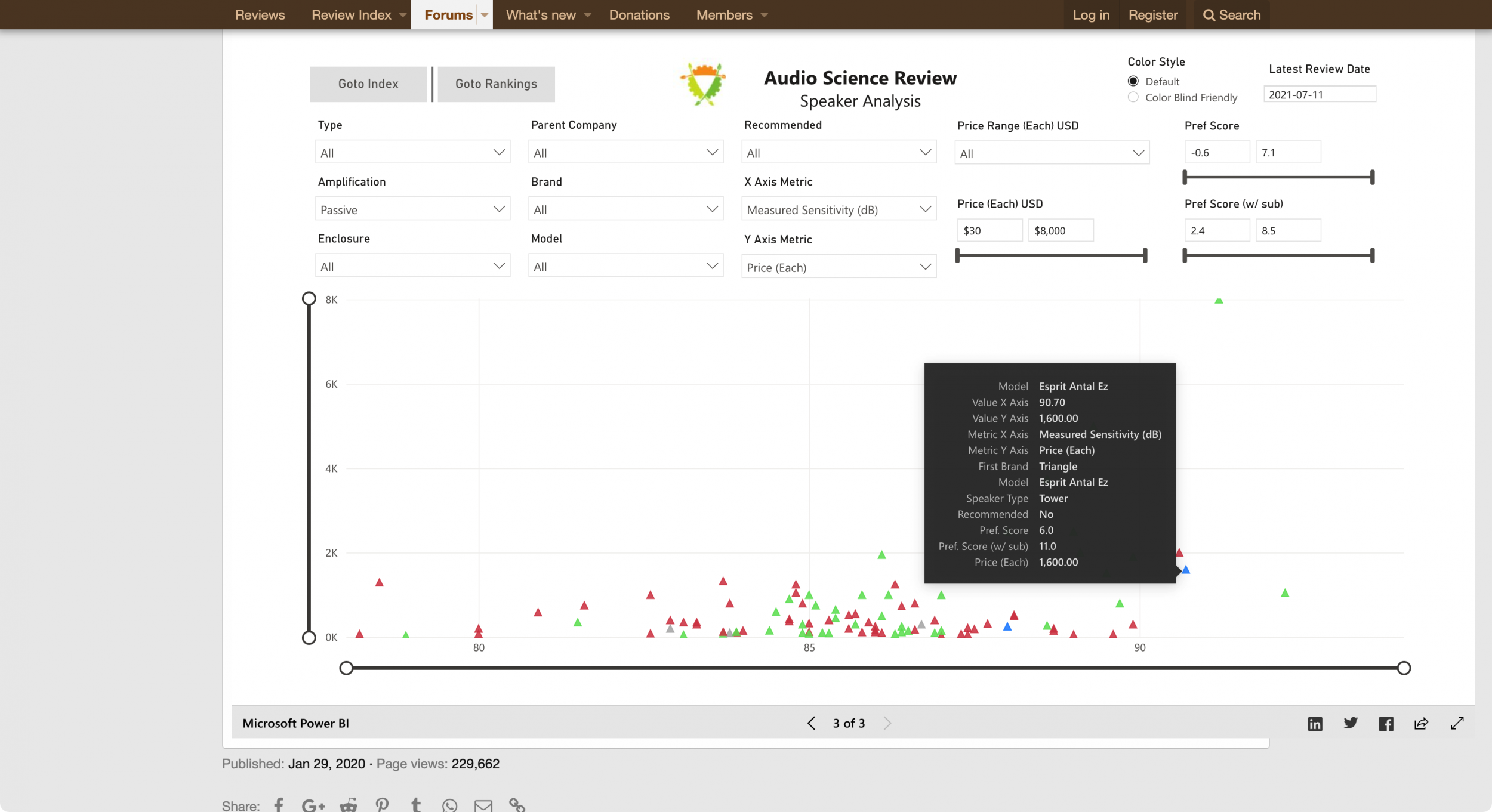Click the Microsoft Power BI link
Screen dimensions: 1492x812
click(295, 723)
